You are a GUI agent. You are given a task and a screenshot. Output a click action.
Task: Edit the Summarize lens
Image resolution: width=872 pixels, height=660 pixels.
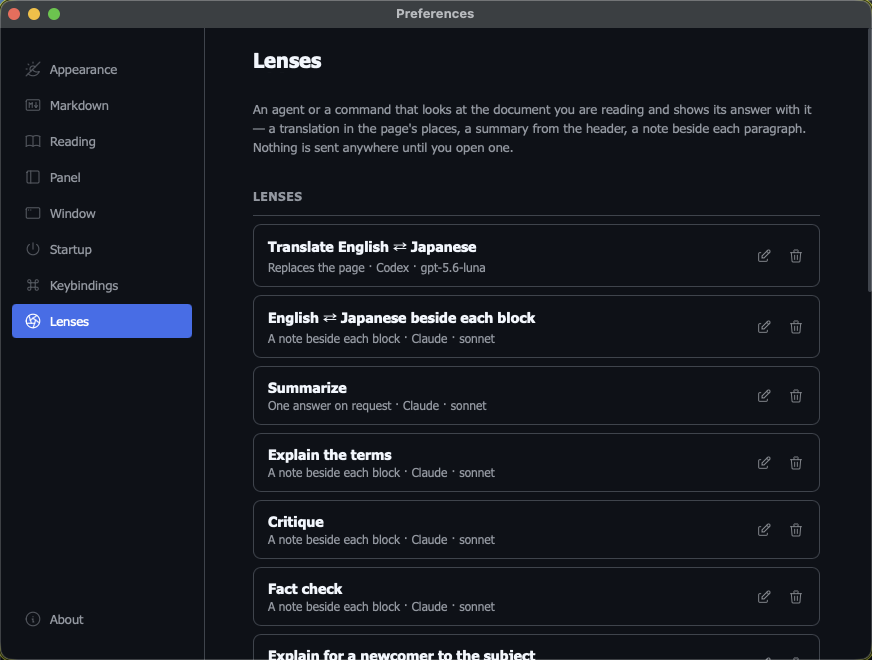point(764,396)
